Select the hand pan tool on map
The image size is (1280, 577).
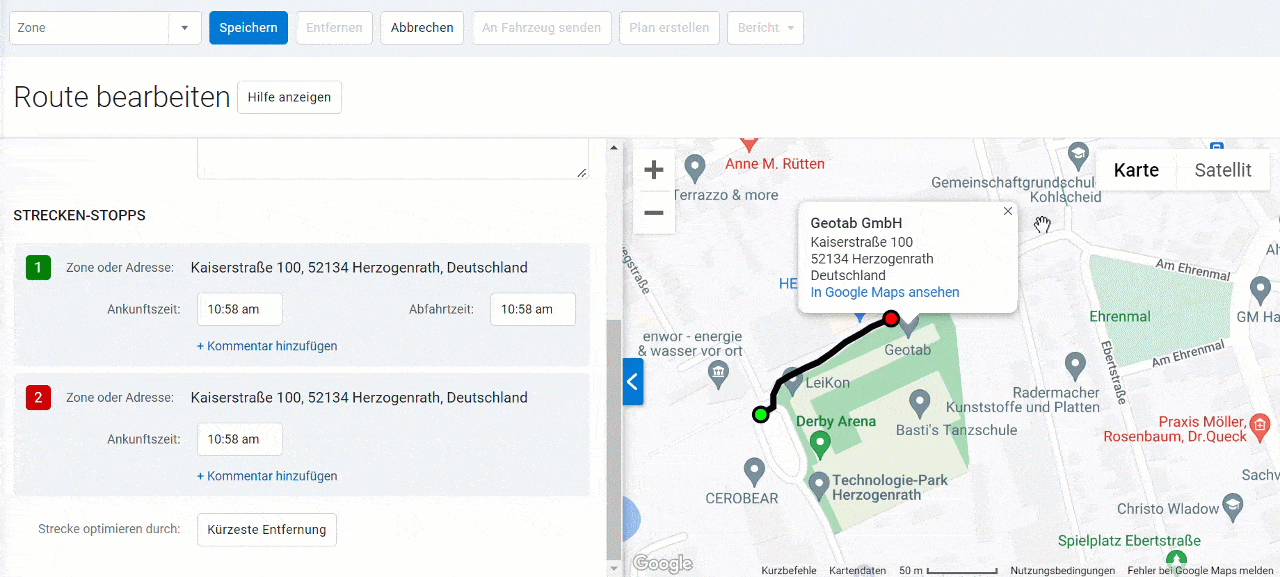1042,224
